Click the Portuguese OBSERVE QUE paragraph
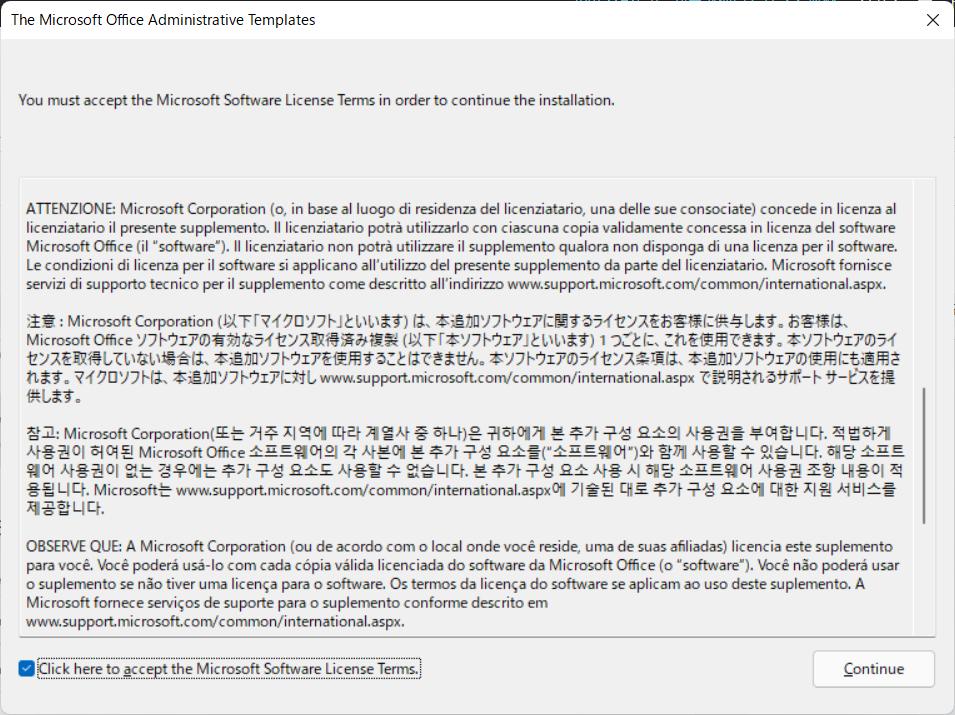 (x=462, y=583)
